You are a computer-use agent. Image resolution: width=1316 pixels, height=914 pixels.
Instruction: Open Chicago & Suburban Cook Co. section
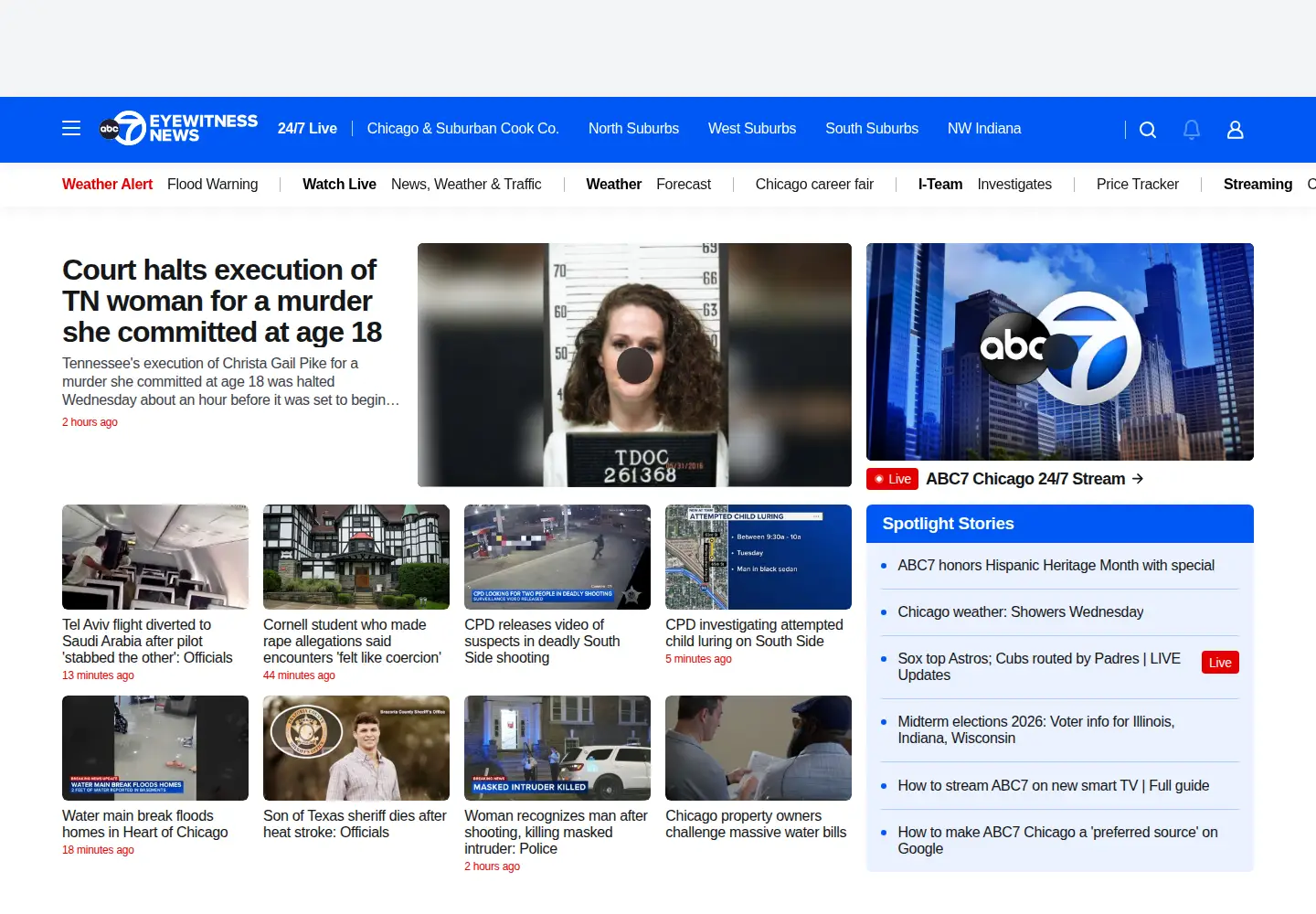[x=462, y=129]
